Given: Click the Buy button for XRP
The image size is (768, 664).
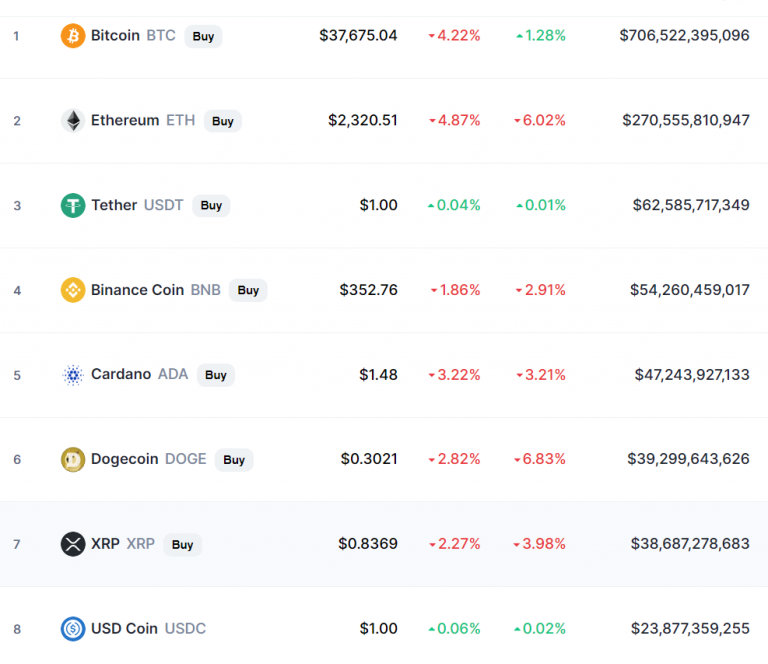Looking at the screenshot, I should pyautogui.click(x=182, y=545).
